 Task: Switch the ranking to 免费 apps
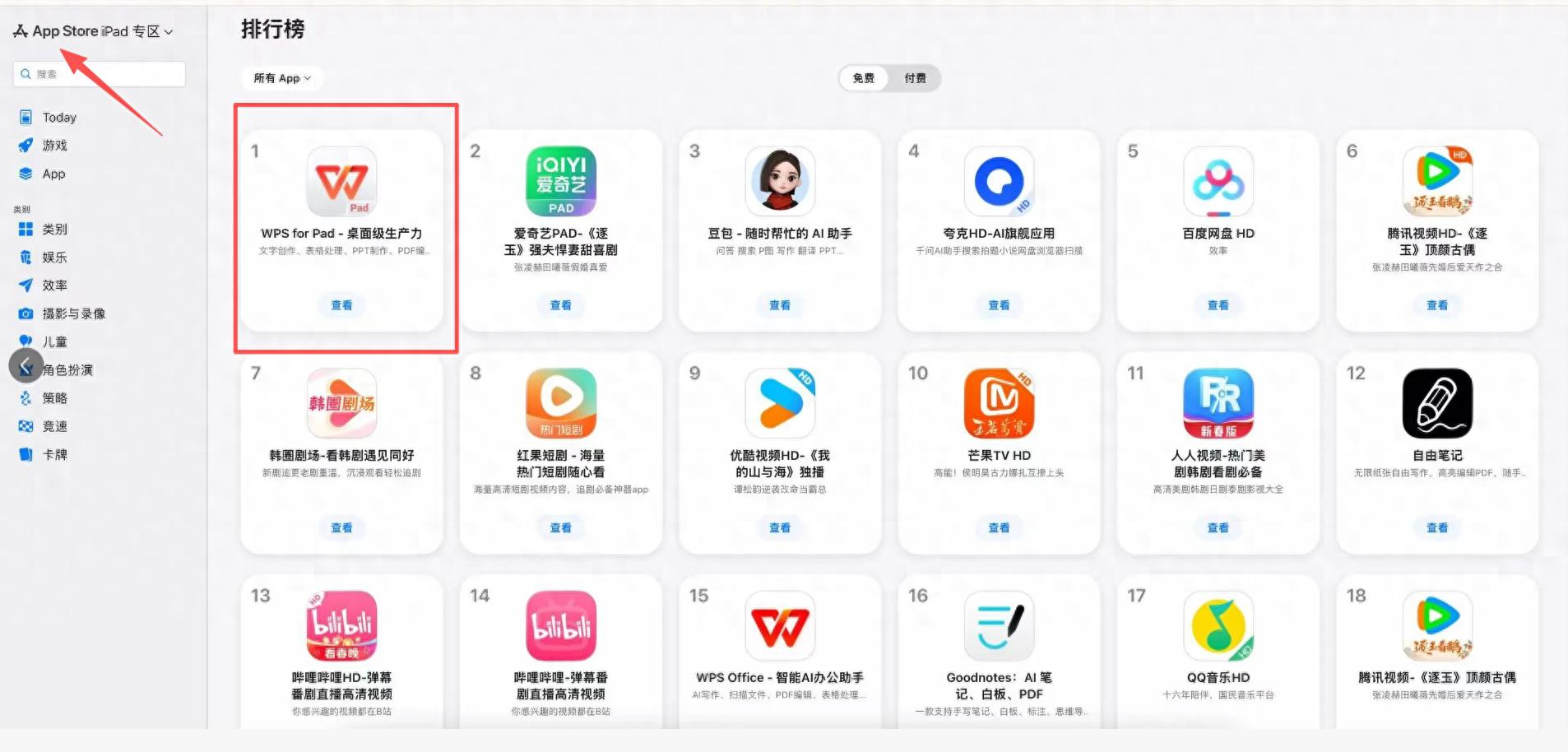point(864,78)
